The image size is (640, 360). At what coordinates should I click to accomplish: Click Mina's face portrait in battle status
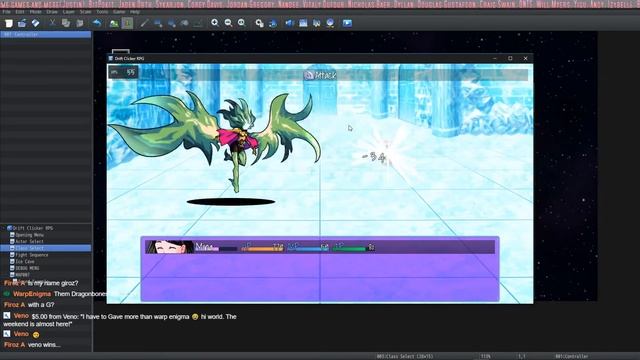(x=170, y=247)
